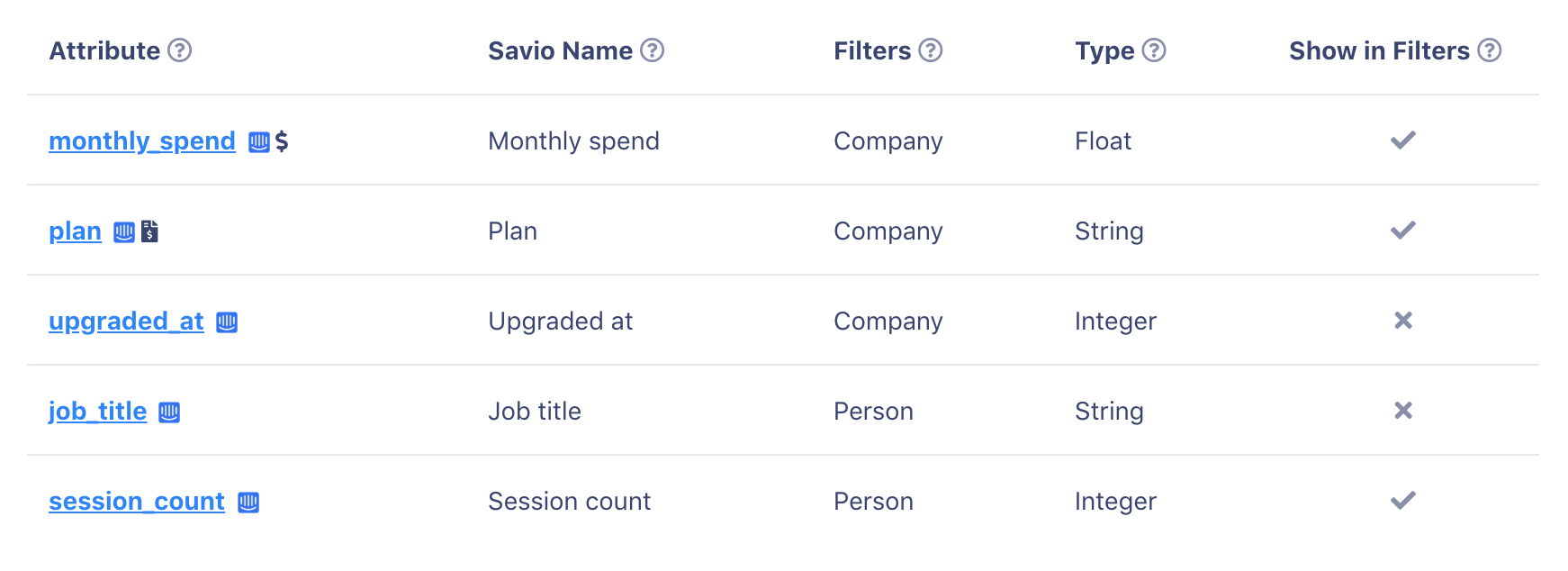
Task: Open the help icon beside Type header
Action: (1154, 50)
